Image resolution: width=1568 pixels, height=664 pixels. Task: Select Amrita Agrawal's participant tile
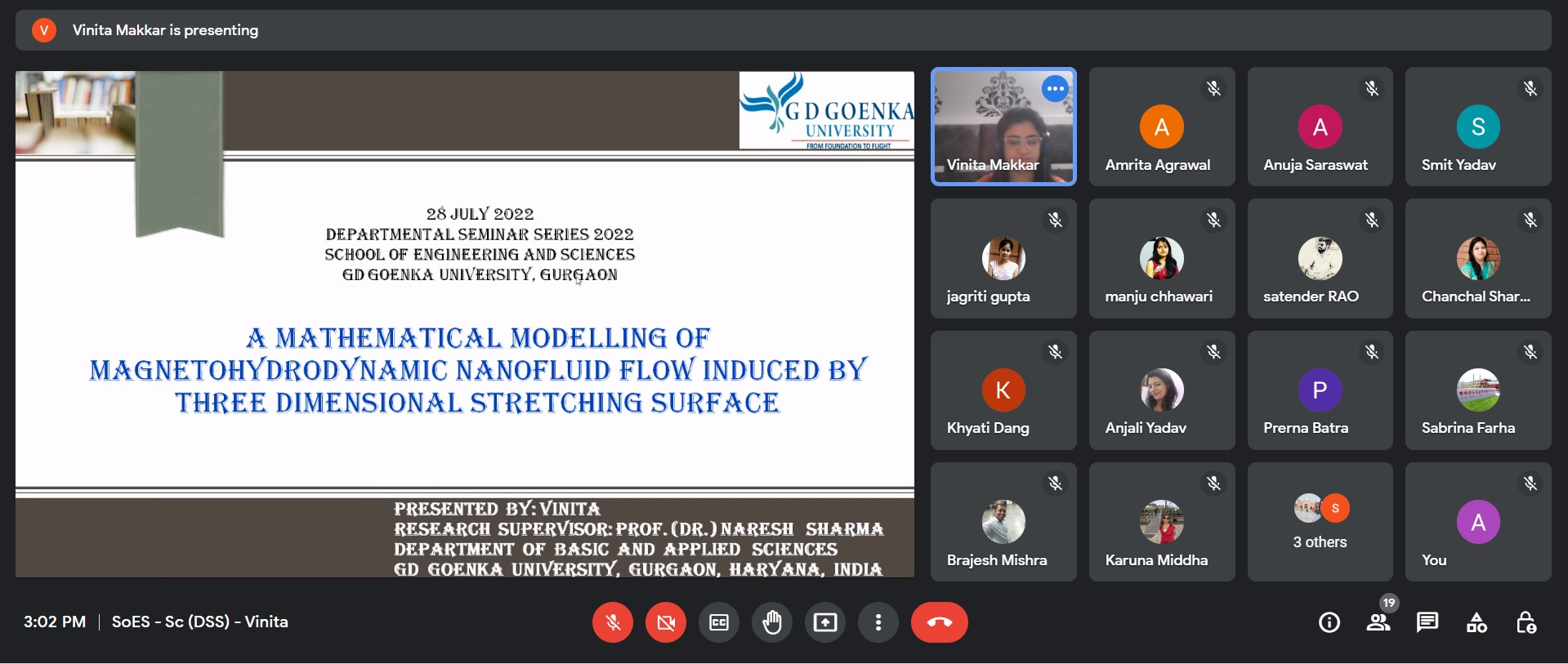(x=1161, y=127)
